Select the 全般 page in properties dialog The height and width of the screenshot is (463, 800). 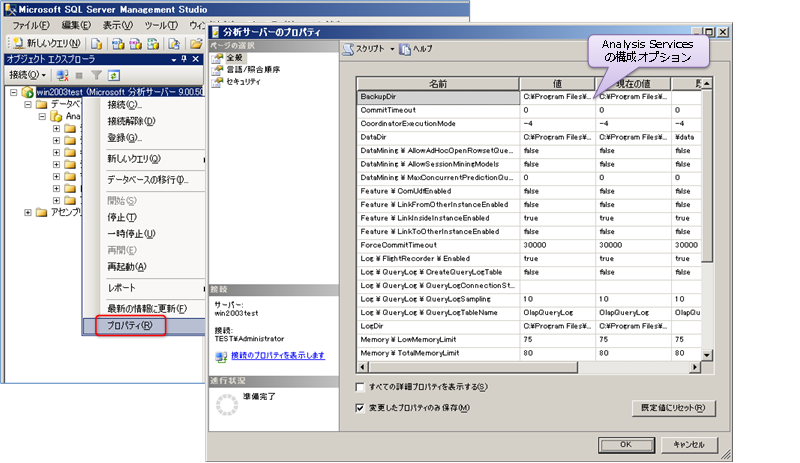[x=235, y=57]
